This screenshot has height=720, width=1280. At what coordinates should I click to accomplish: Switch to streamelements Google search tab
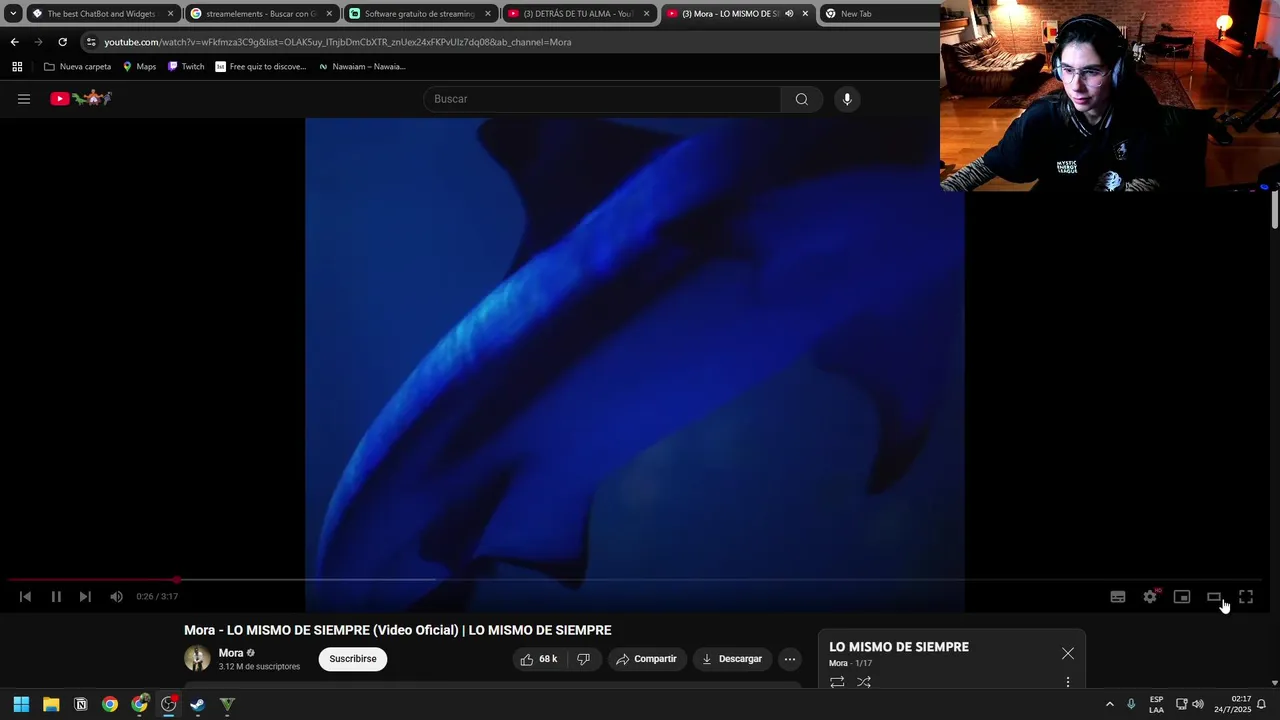point(262,14)
